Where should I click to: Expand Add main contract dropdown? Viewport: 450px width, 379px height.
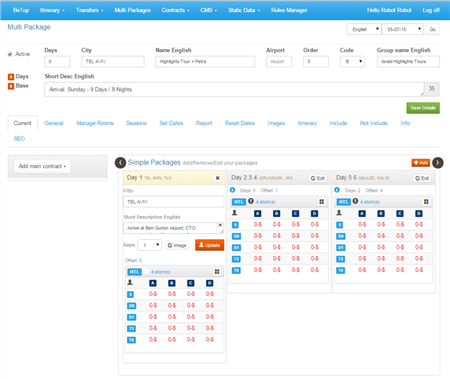pos(42,166)
